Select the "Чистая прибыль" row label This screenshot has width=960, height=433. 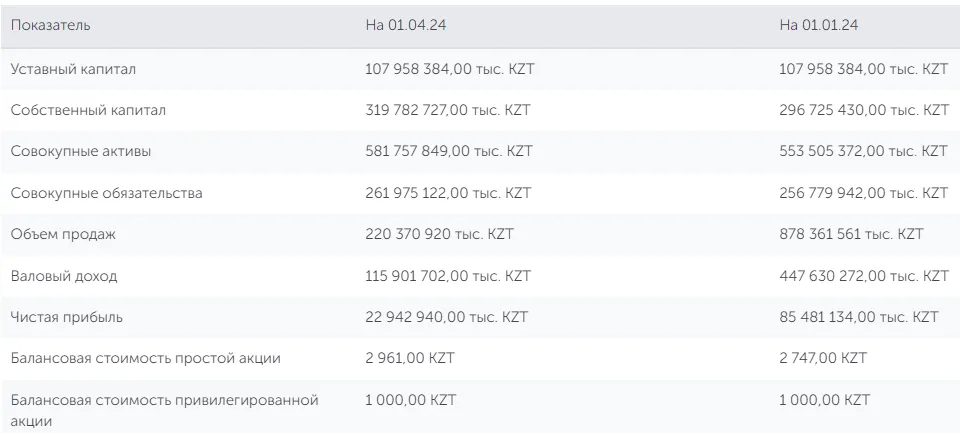[66, 317]
